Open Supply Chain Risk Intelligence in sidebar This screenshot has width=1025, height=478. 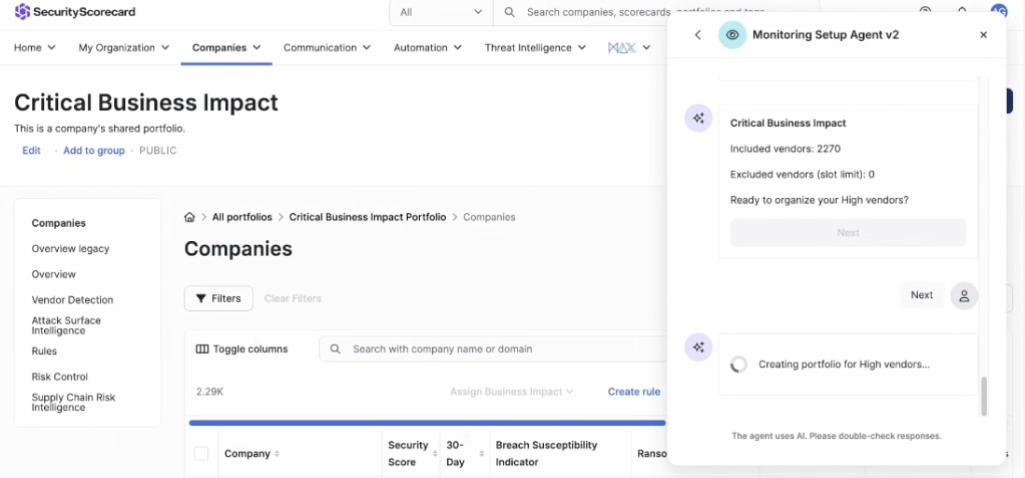point(73,402)
